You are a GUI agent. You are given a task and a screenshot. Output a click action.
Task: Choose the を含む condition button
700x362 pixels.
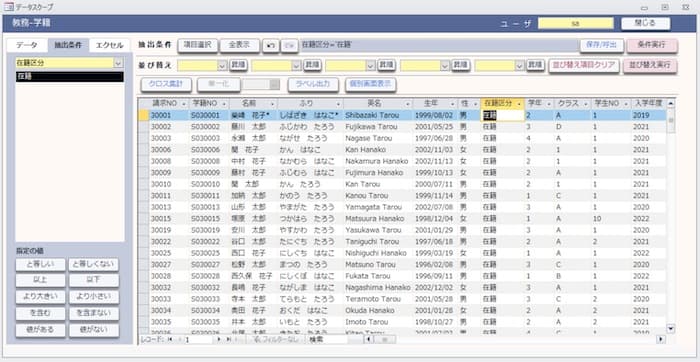tap(41, 314)
